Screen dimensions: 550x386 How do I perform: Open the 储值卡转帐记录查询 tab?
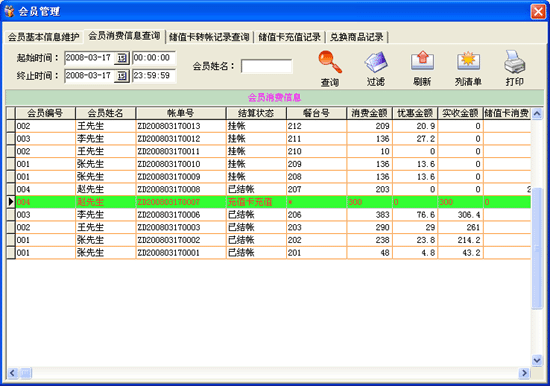(209, 37)
